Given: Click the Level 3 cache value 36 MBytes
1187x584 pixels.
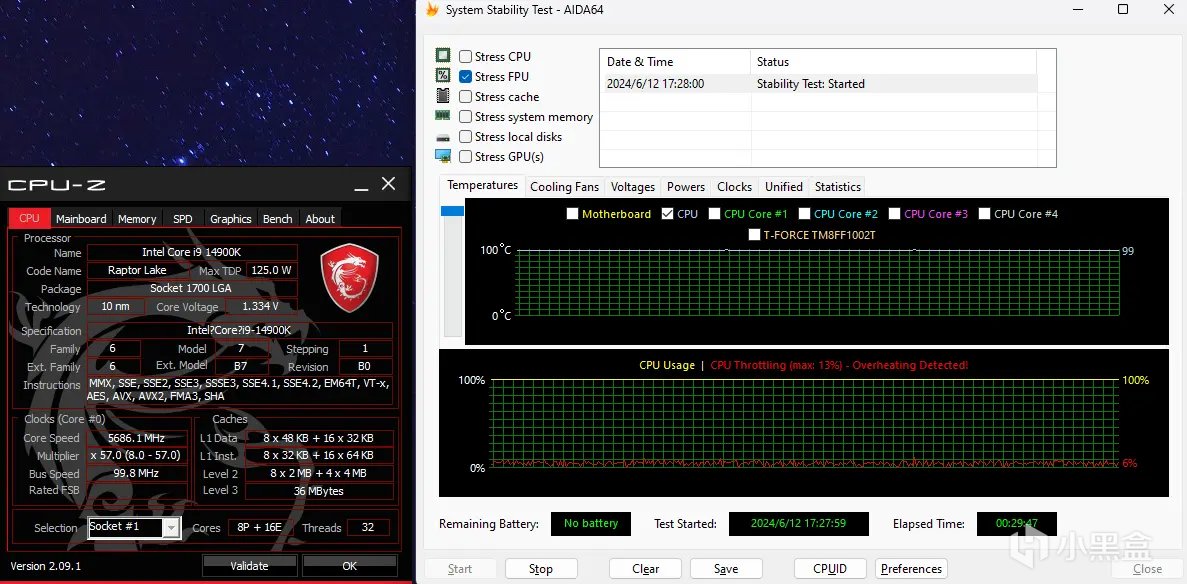Looking at the screenshot, I should [x=319, y=491].
